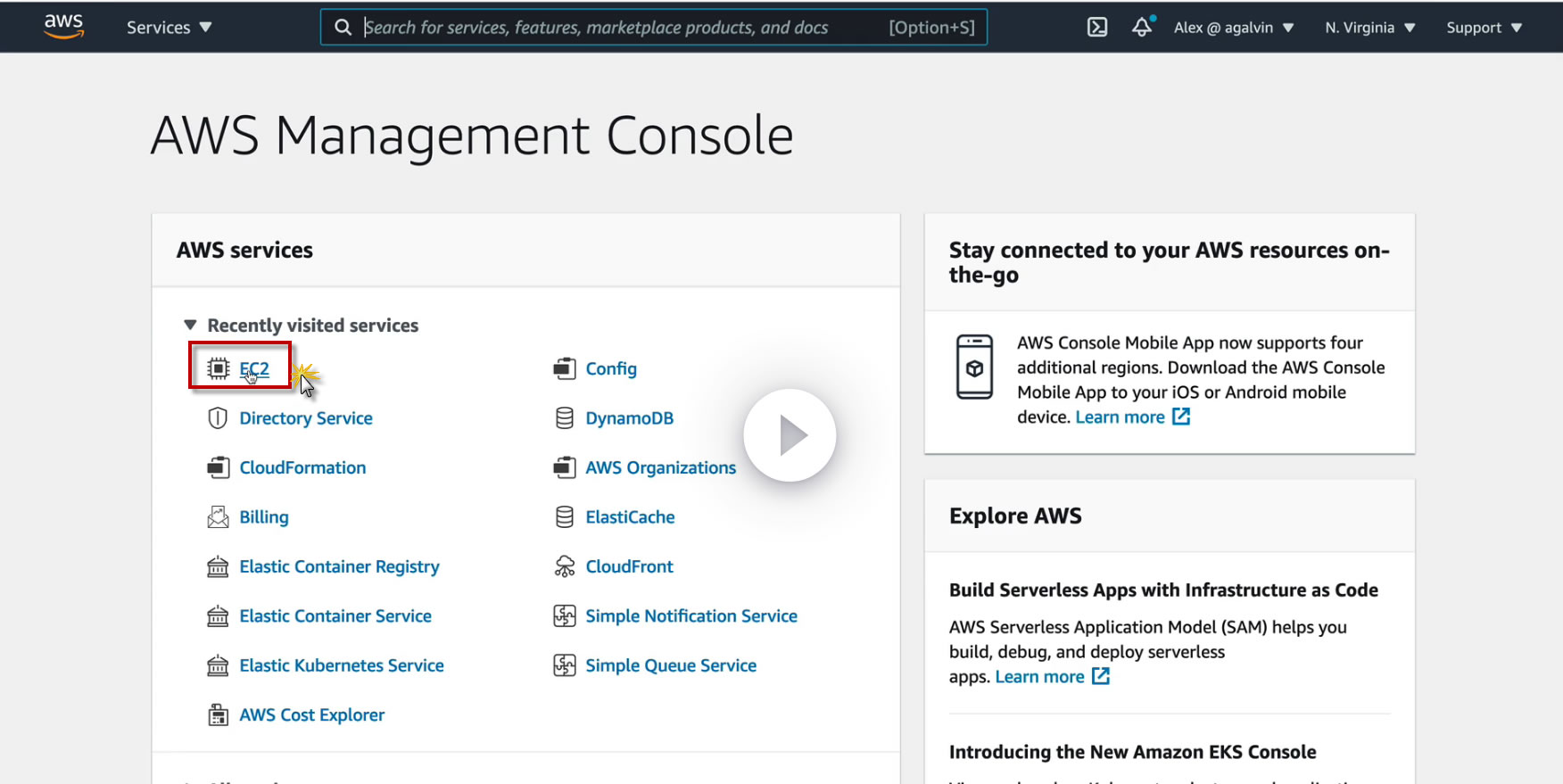Click the CloudFront network icon
1563x784 pixels.
565,566
